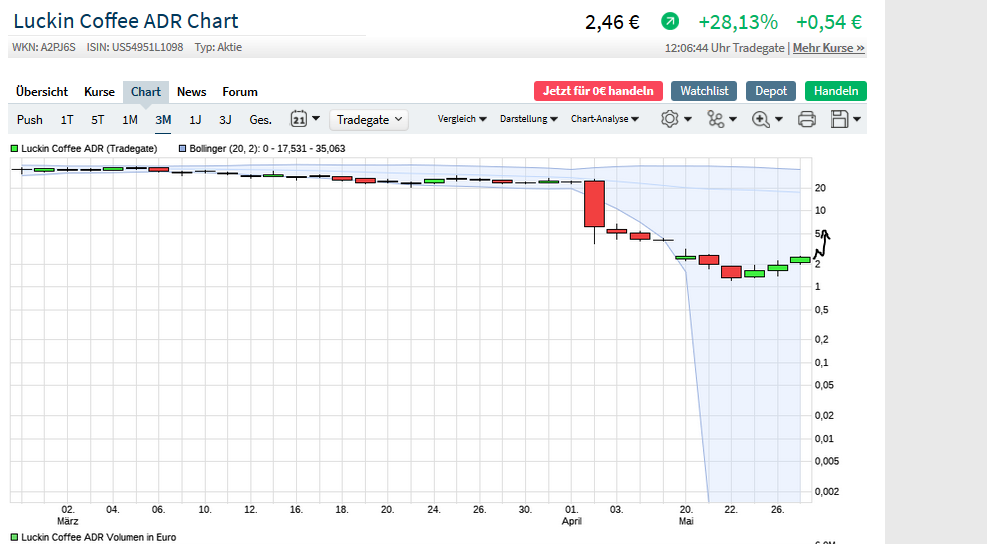Select the 1J timeframe
This screenshot has height=544, width=987.
tap(195, 120)
